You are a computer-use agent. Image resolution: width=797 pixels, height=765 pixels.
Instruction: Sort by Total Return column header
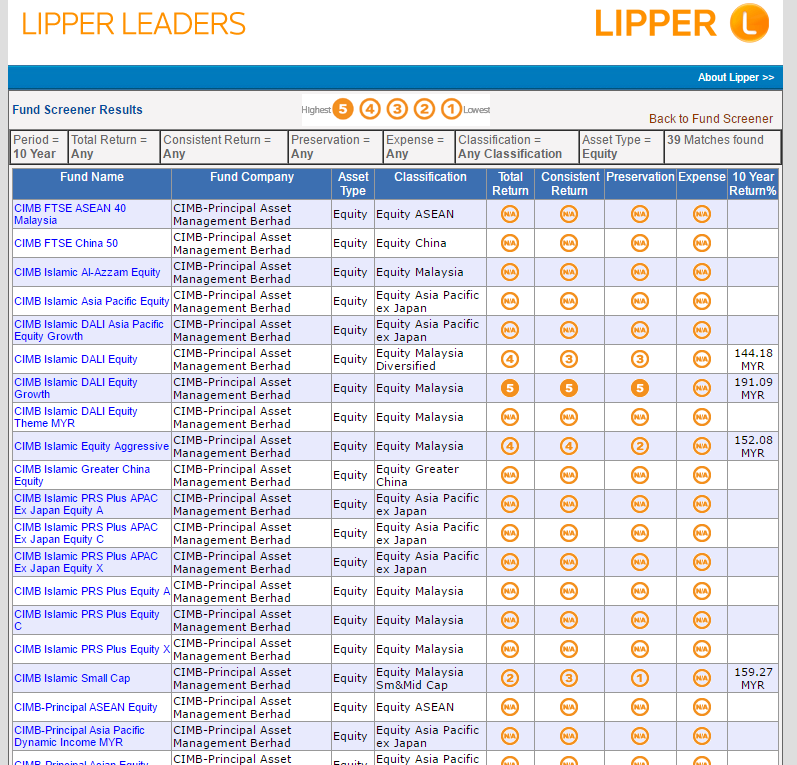[x=510, y=183]
